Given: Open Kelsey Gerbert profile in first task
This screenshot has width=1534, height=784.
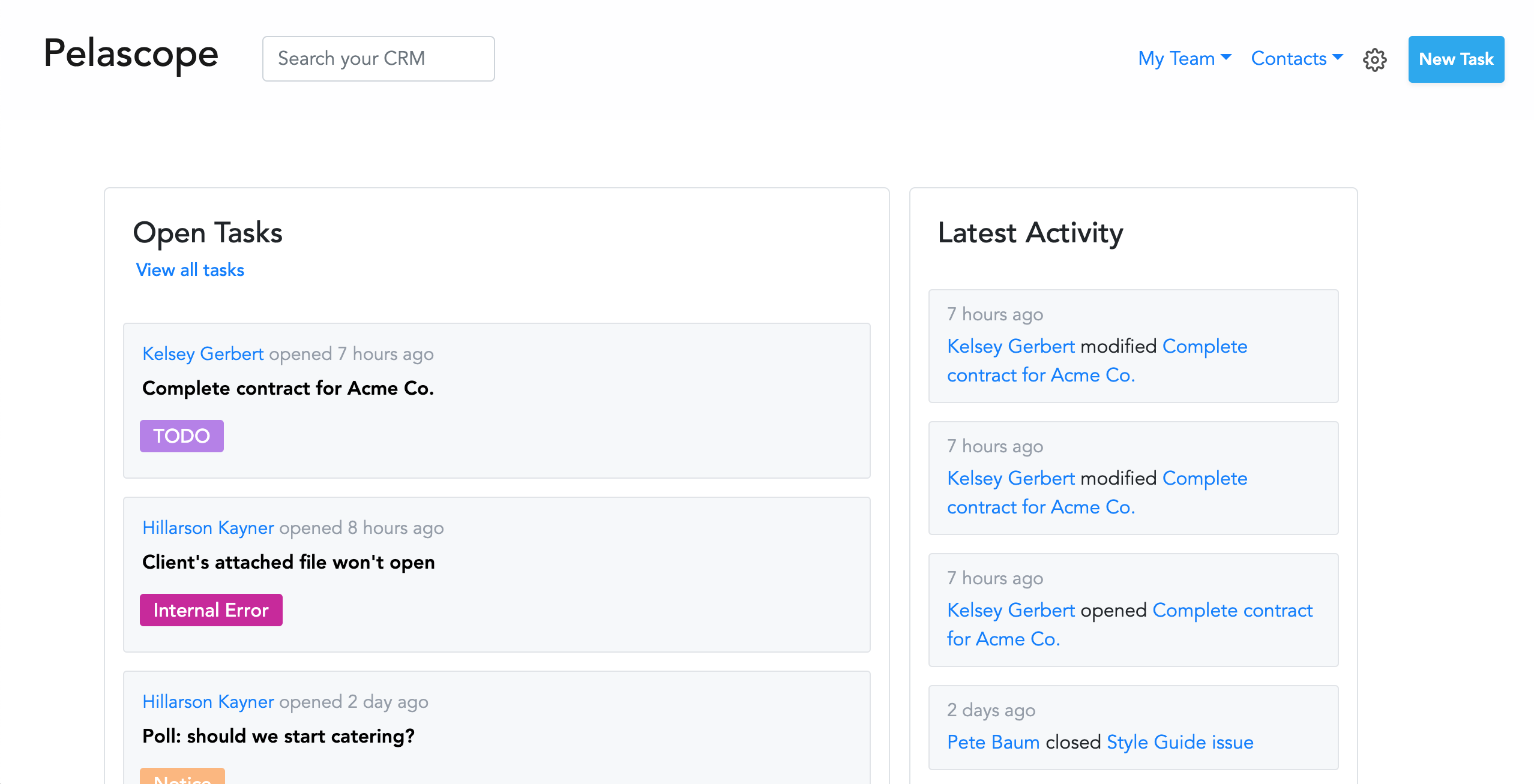Looking at the screenshot, I should [x=203, y=354].
